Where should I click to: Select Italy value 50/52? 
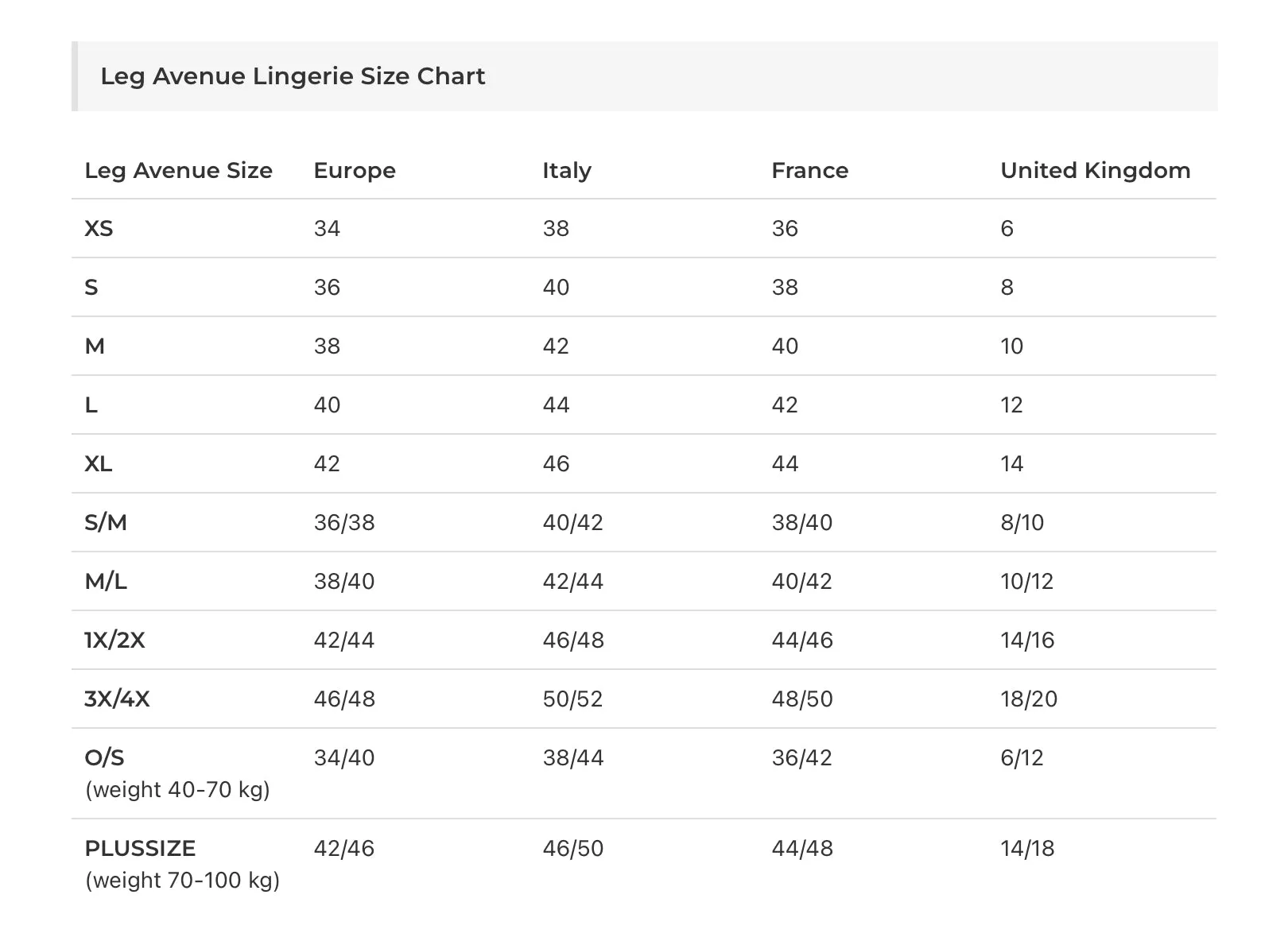tap(573, 699)
